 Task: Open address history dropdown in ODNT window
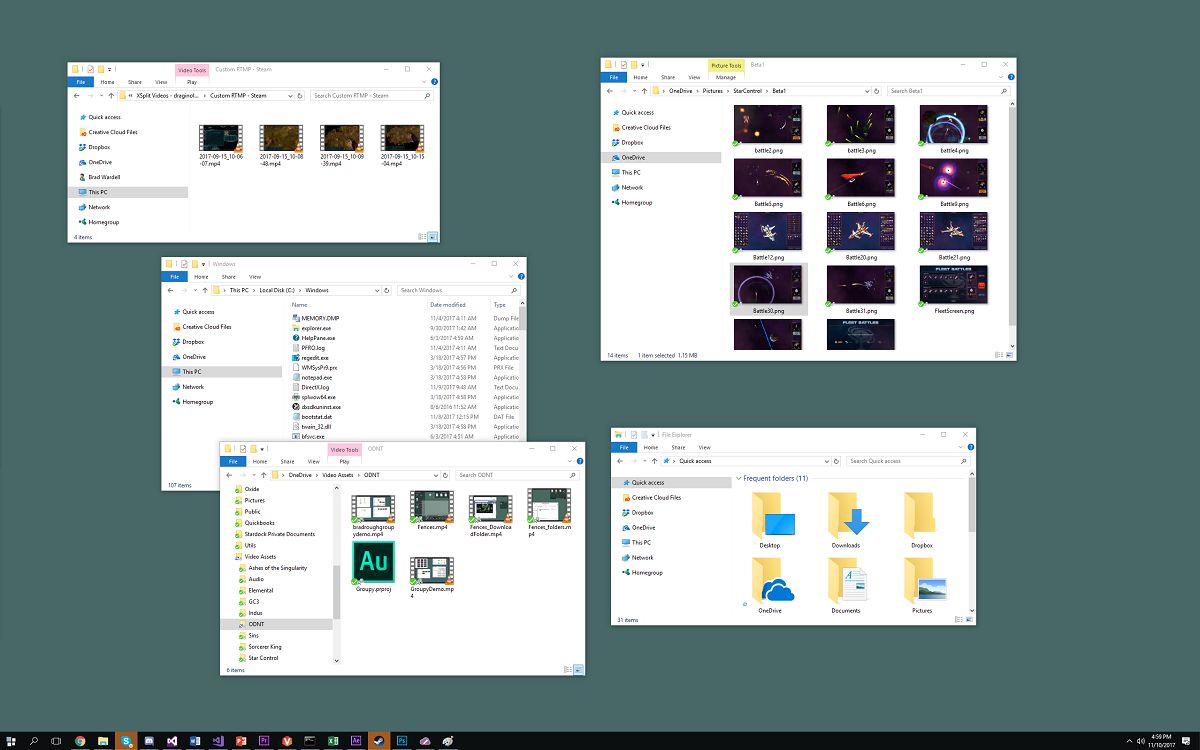click(x=437, y=475)
